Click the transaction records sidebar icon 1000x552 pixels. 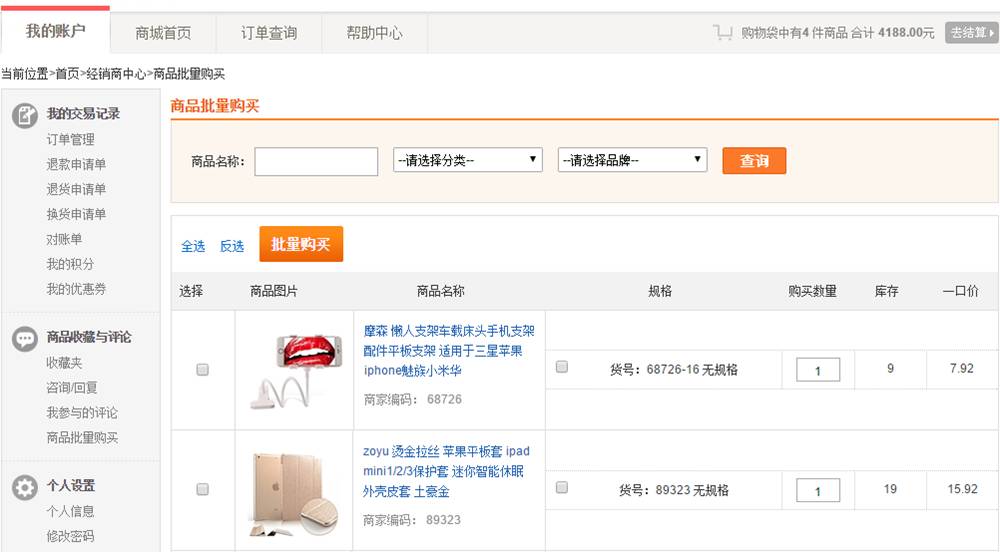[x=25, y=115]
